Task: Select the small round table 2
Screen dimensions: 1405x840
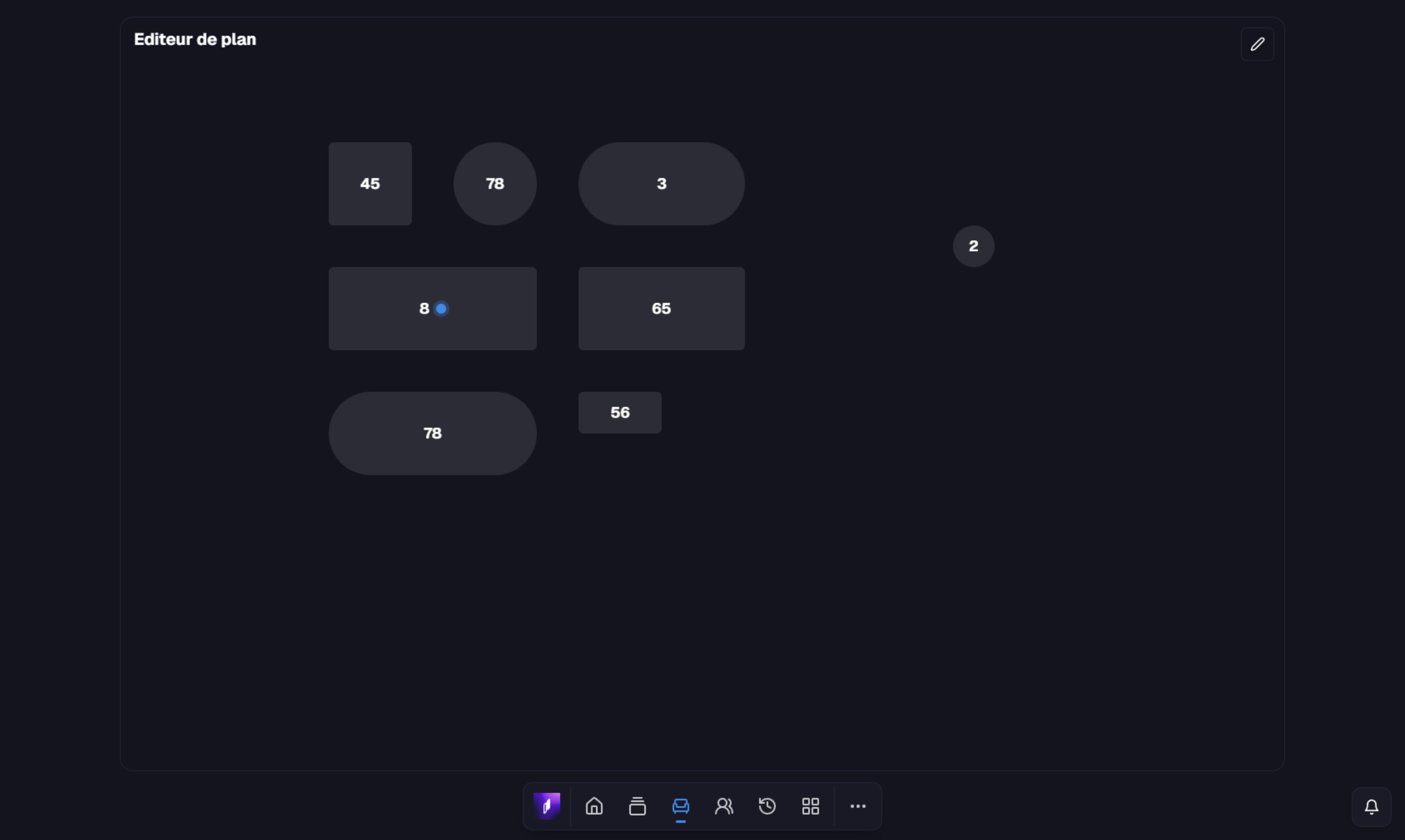Action: pyautogui.click(x=973, y=246)
